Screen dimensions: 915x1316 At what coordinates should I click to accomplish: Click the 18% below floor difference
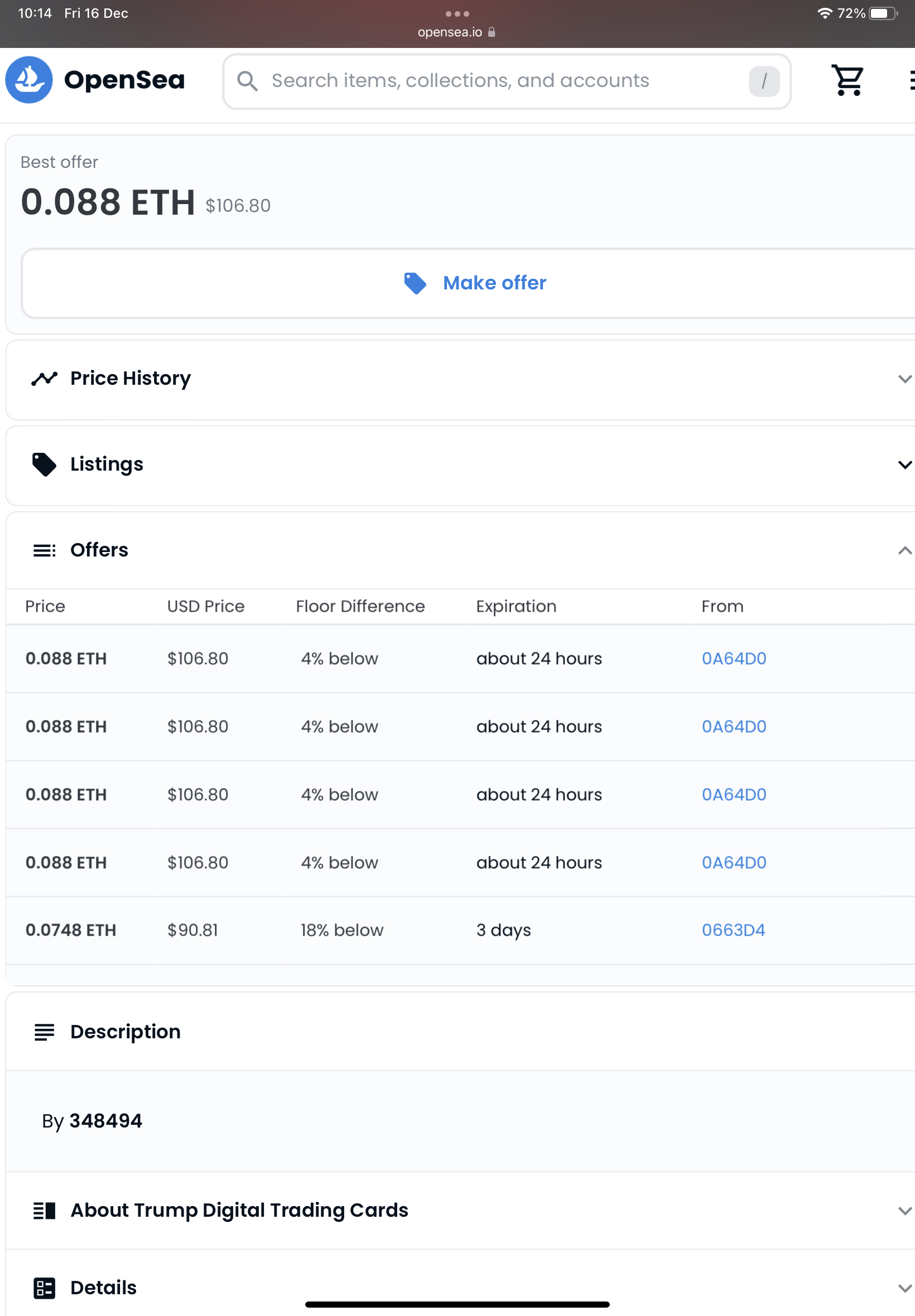click(x=341, y=930)
